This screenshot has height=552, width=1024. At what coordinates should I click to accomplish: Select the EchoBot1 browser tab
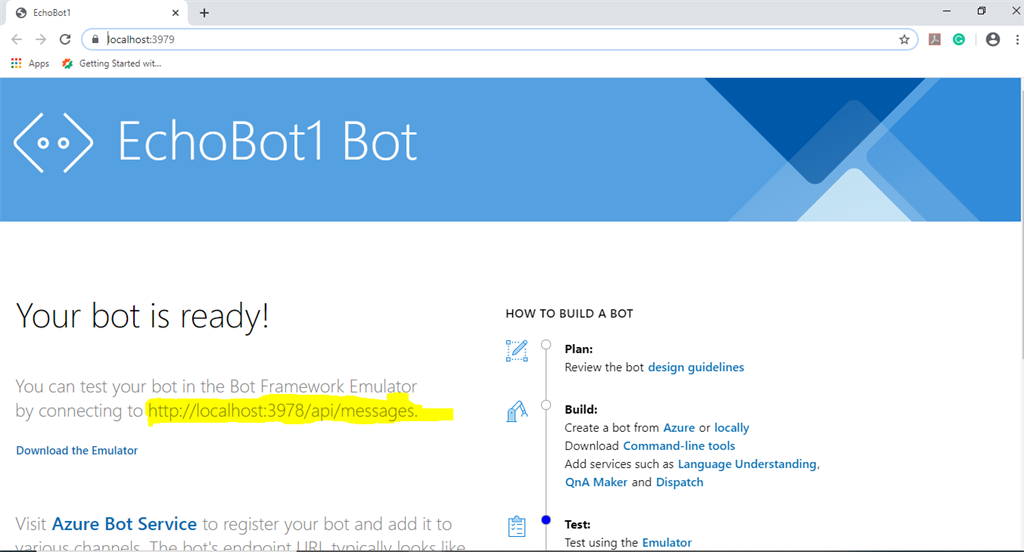tap(96, 12)
